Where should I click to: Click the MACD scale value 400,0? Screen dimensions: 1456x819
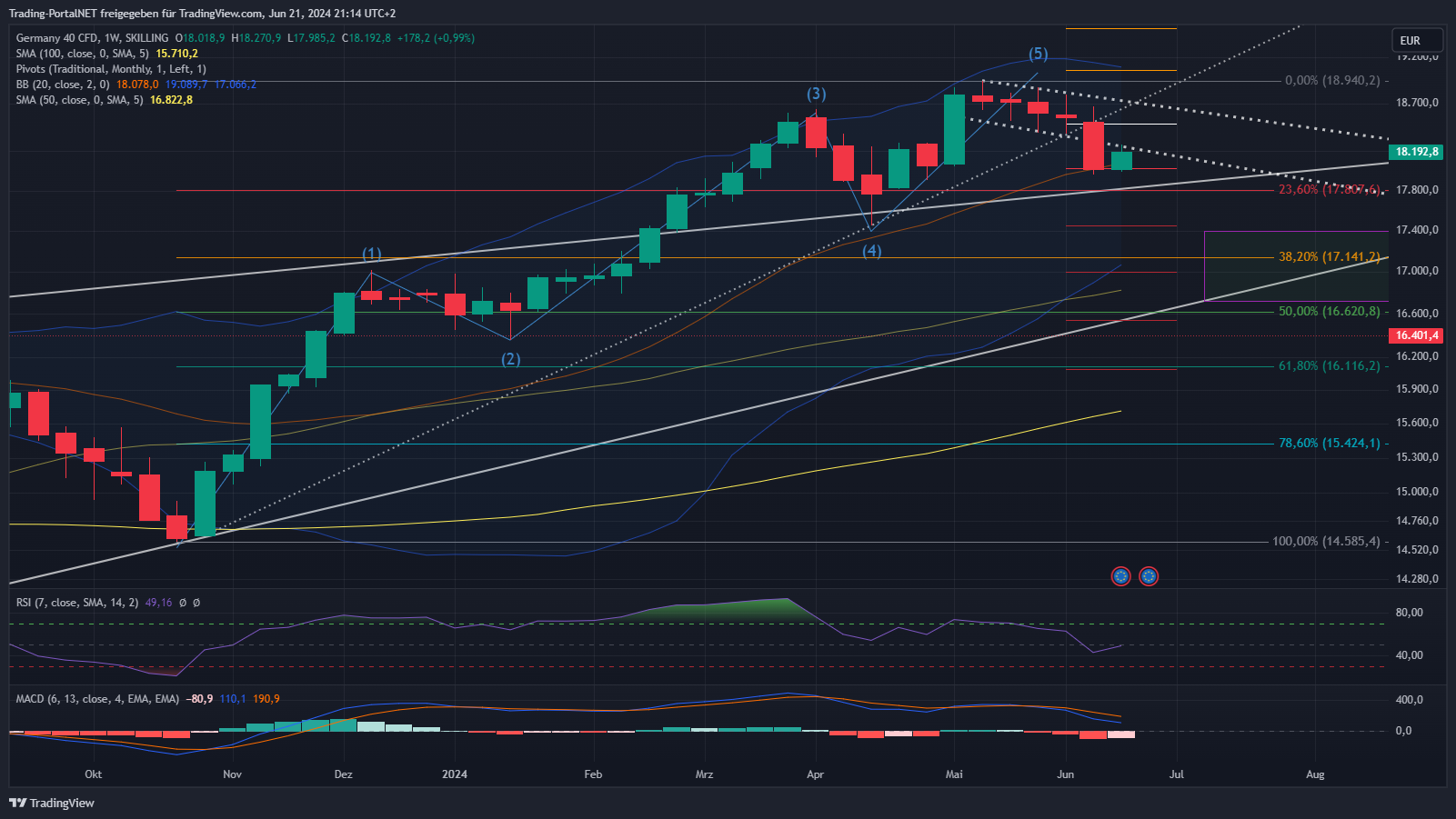pos(1410,700)
